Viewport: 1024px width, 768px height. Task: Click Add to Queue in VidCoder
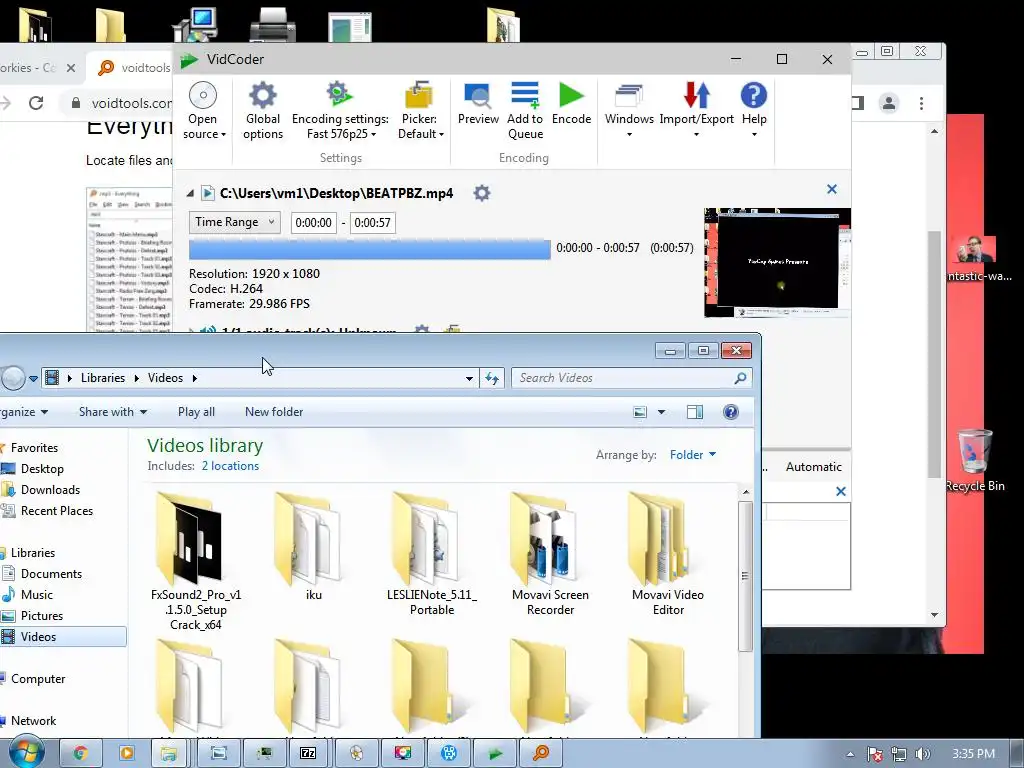click(x=525, y=110)
